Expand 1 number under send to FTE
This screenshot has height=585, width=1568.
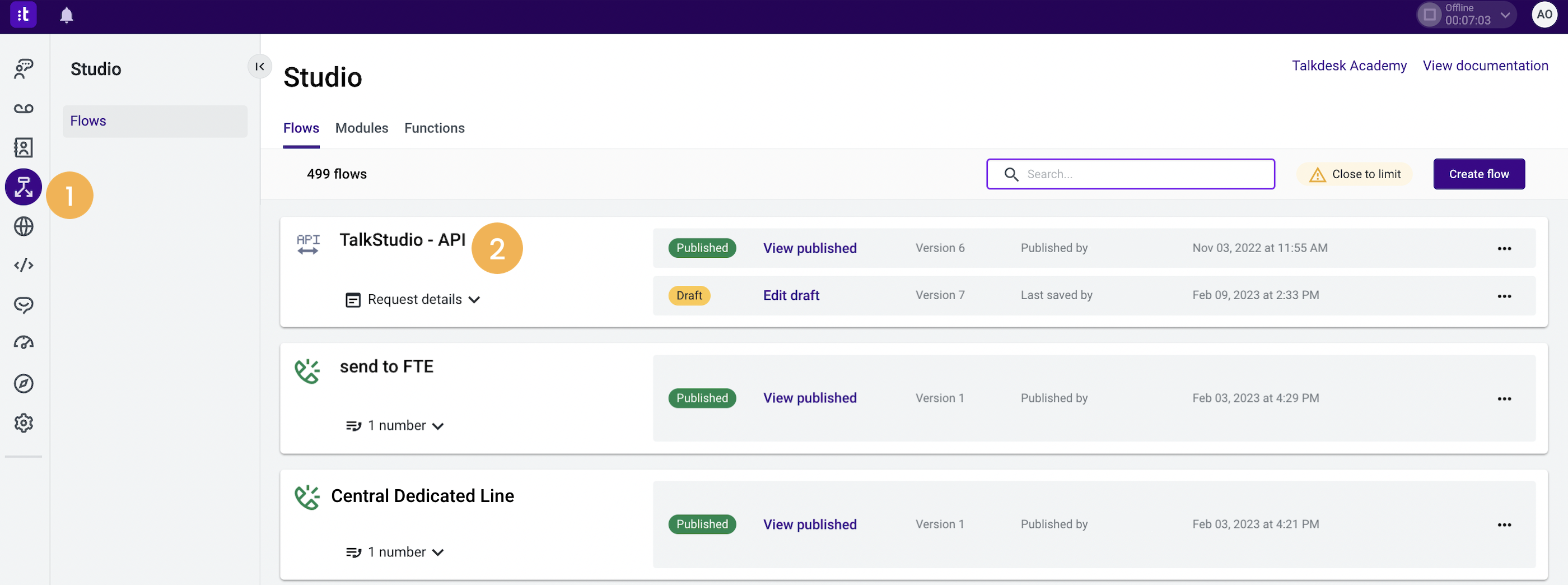[395, 425]
